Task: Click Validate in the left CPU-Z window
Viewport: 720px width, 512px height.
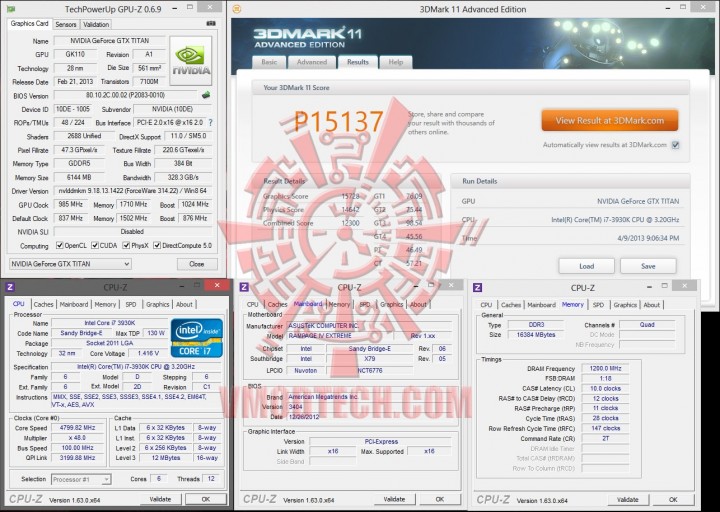Action: [x=160, y=499]
